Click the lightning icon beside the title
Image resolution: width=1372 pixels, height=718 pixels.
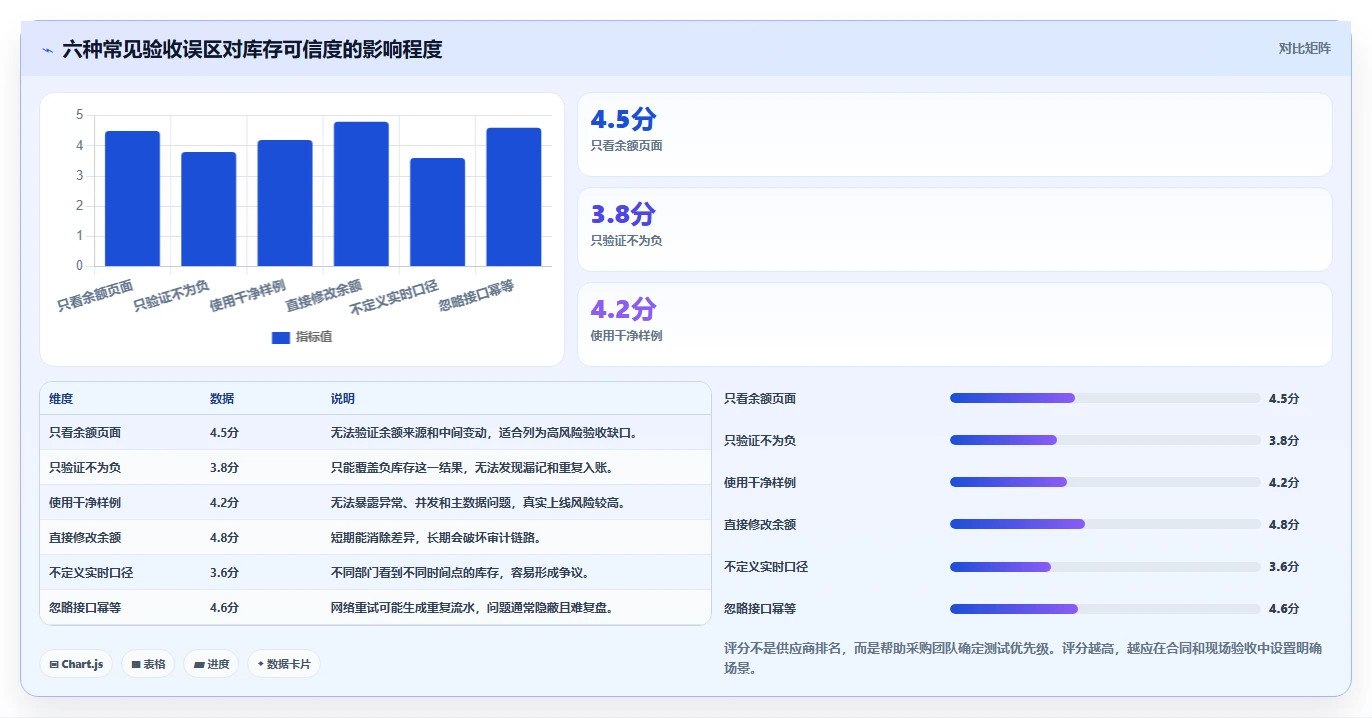tap(47, 50)
